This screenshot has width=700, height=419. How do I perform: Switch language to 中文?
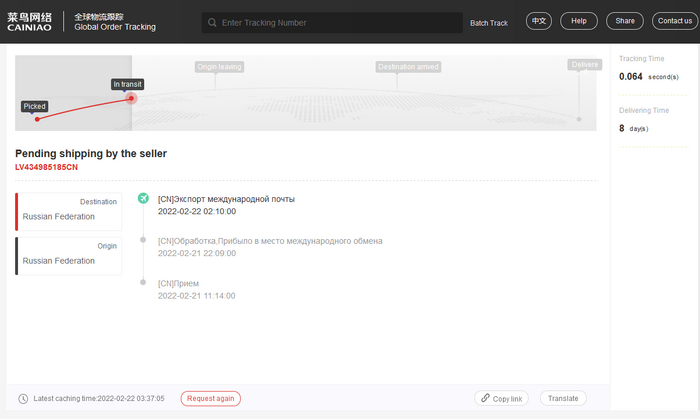pos(539,21)
